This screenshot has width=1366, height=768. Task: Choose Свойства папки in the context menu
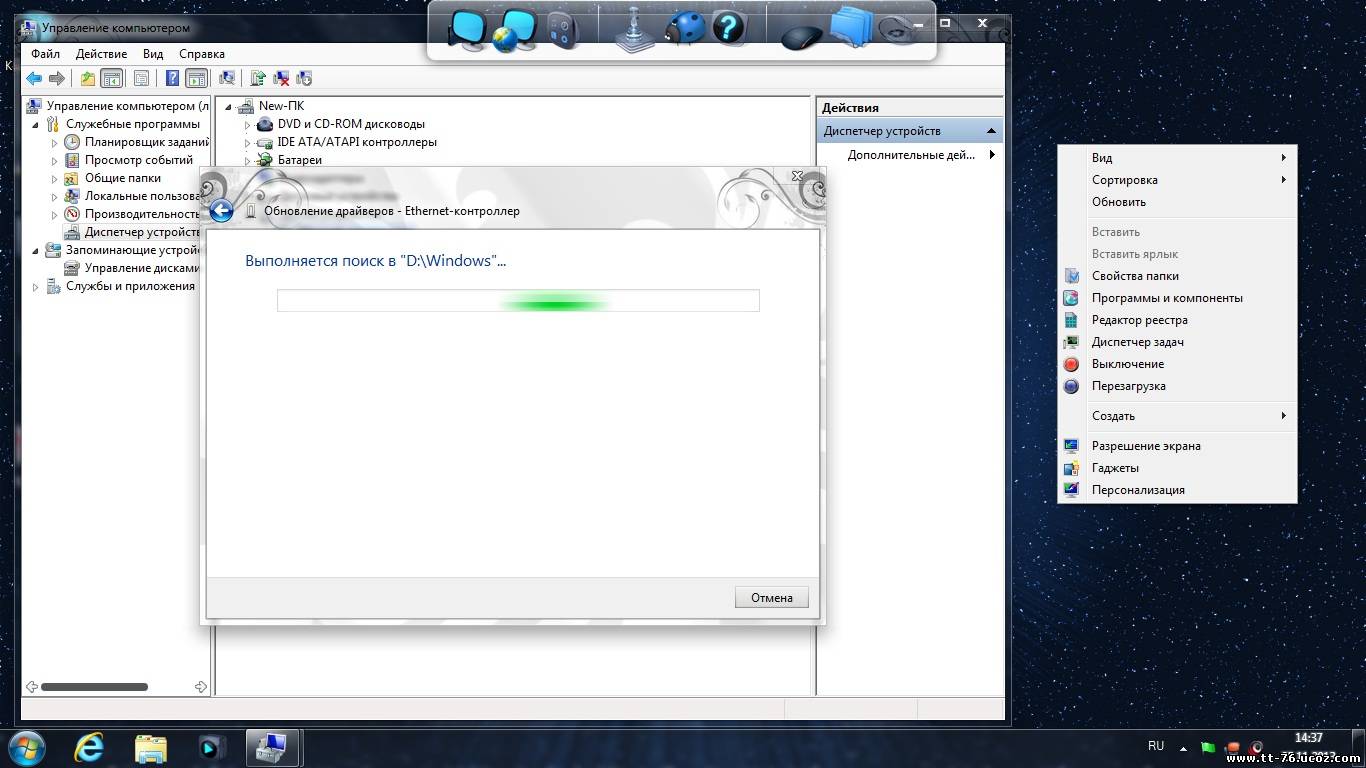coord(1178,276)
